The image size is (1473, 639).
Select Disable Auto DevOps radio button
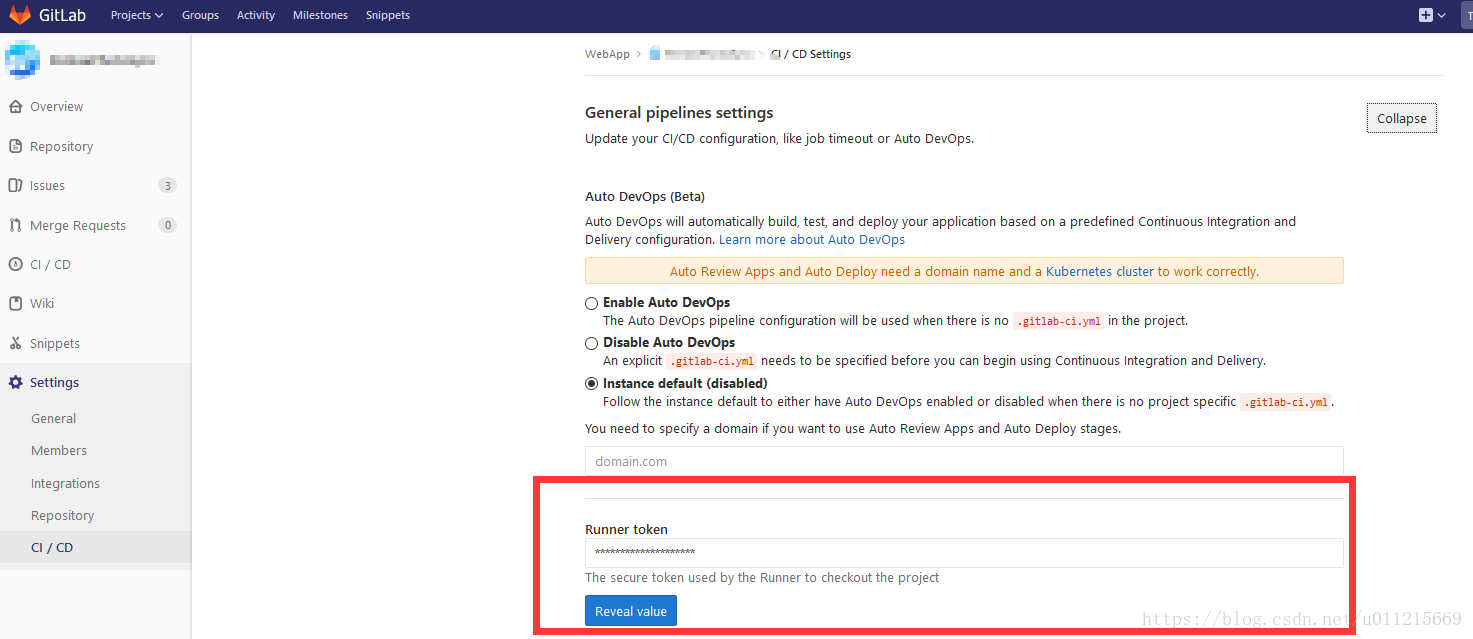pyautogui.click(x=592, y=343)
